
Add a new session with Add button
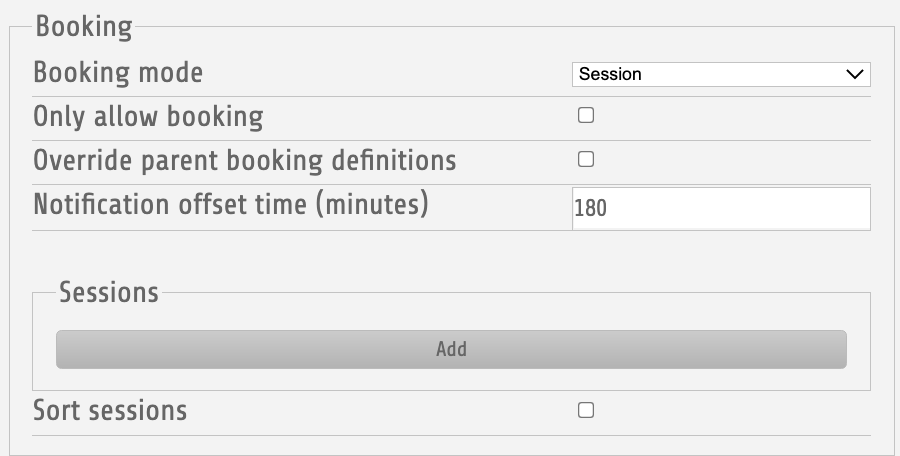(x=451, y=349)
